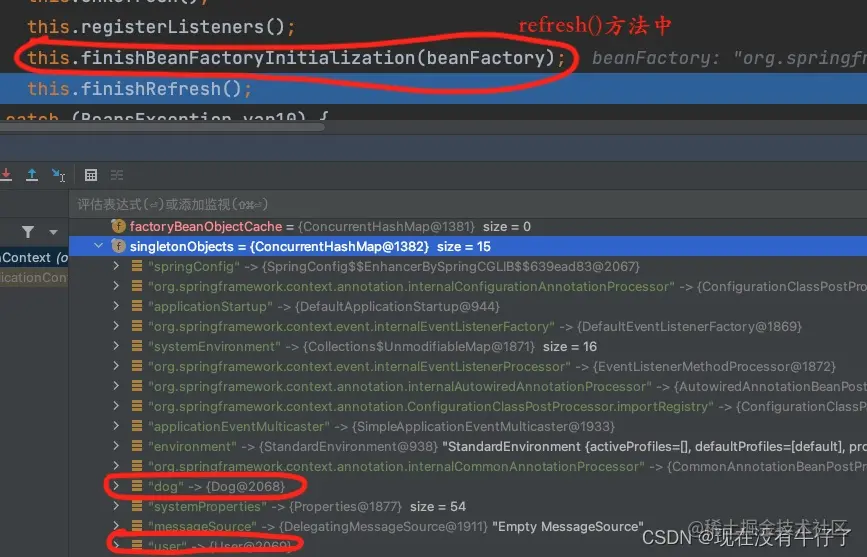Click the StandardEnvironment activeProfiles value text

[654, 446]
